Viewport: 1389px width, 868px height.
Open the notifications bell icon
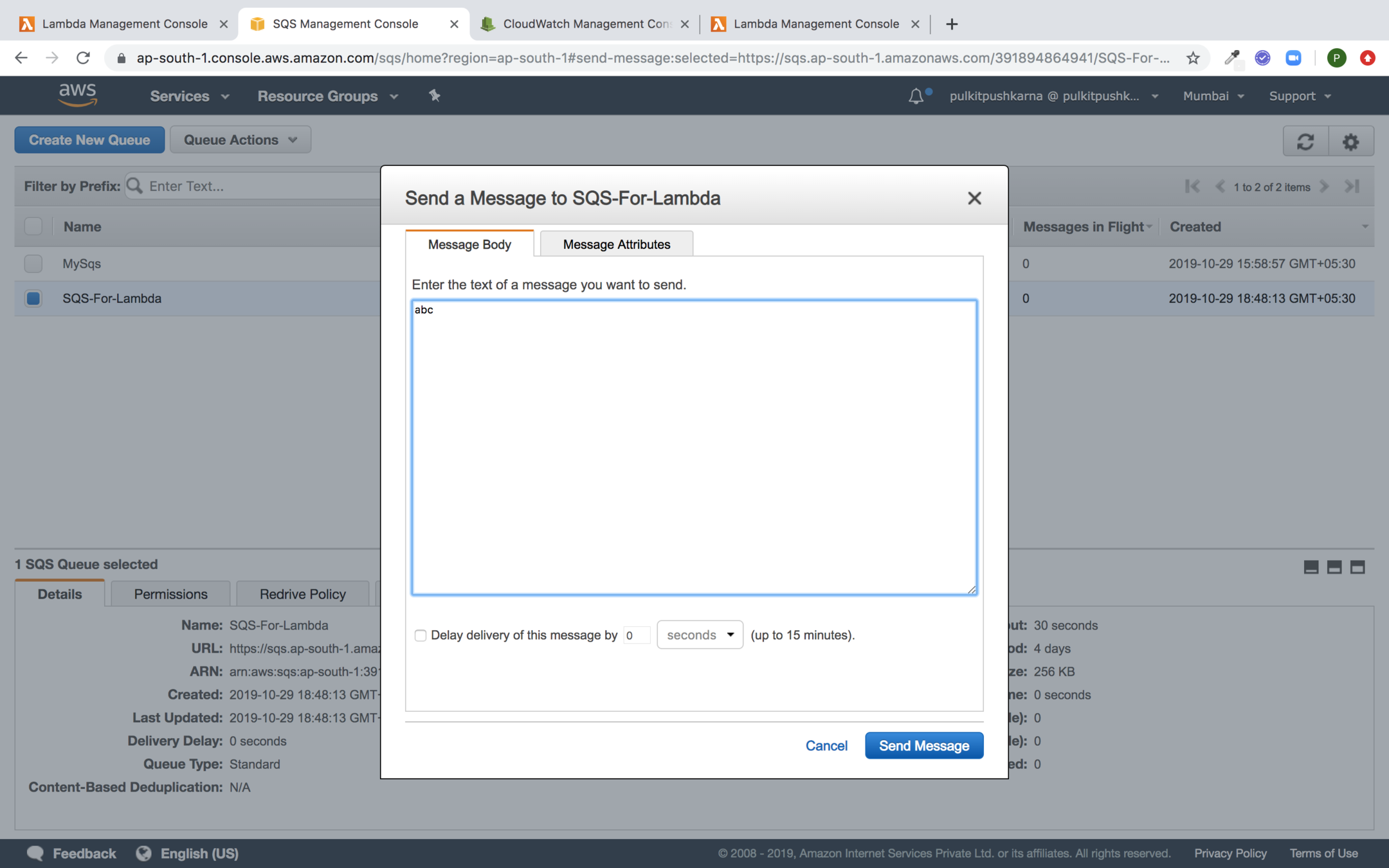(x=916, y=96)
